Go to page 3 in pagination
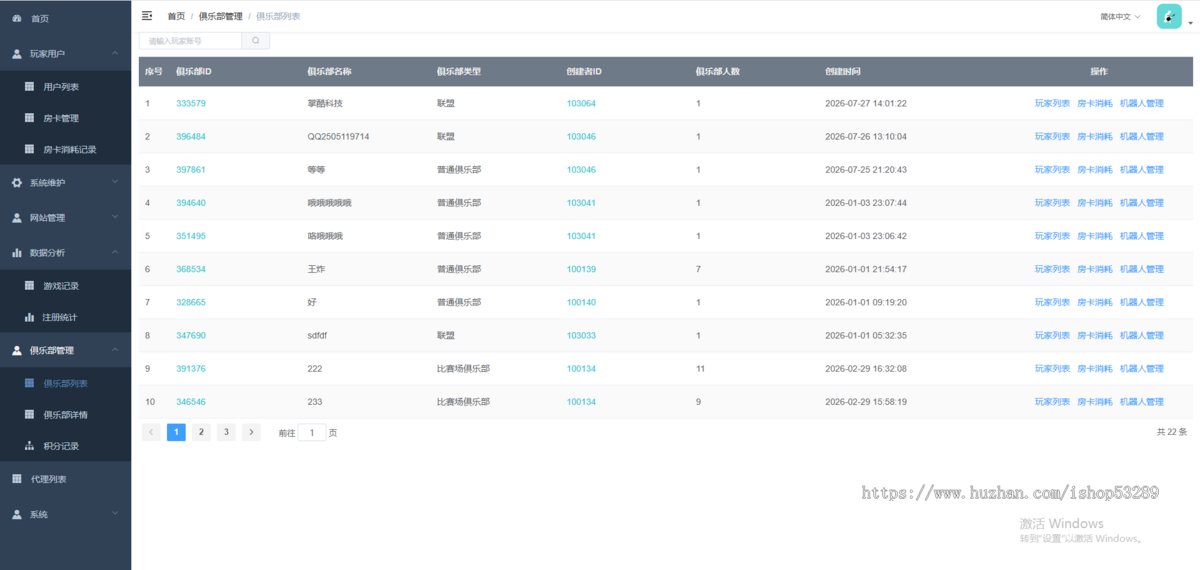The height and width of the screenshot is (570, 1200). pyautogui.click(x=226, y=432)
